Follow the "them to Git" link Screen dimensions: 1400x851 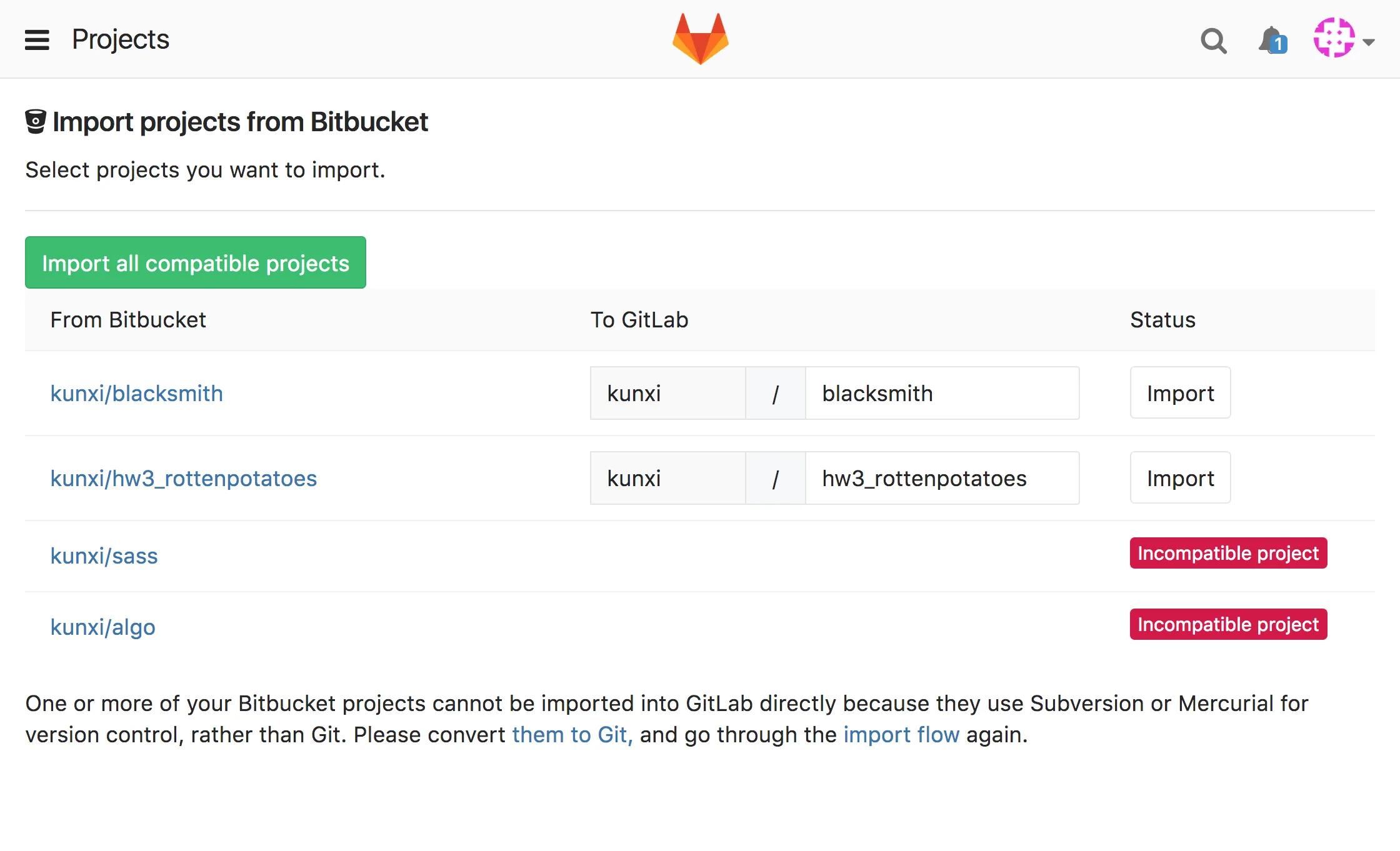[x=572, y=735]
